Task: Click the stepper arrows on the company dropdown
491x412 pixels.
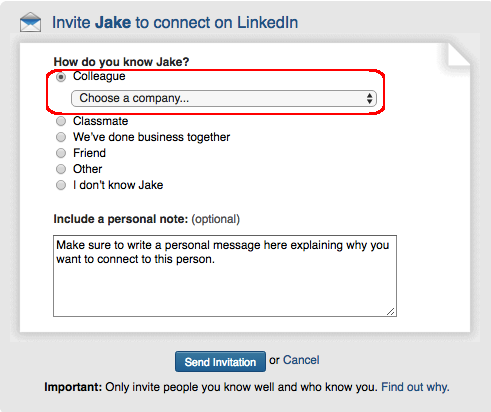Action: (x=369, y=98)
